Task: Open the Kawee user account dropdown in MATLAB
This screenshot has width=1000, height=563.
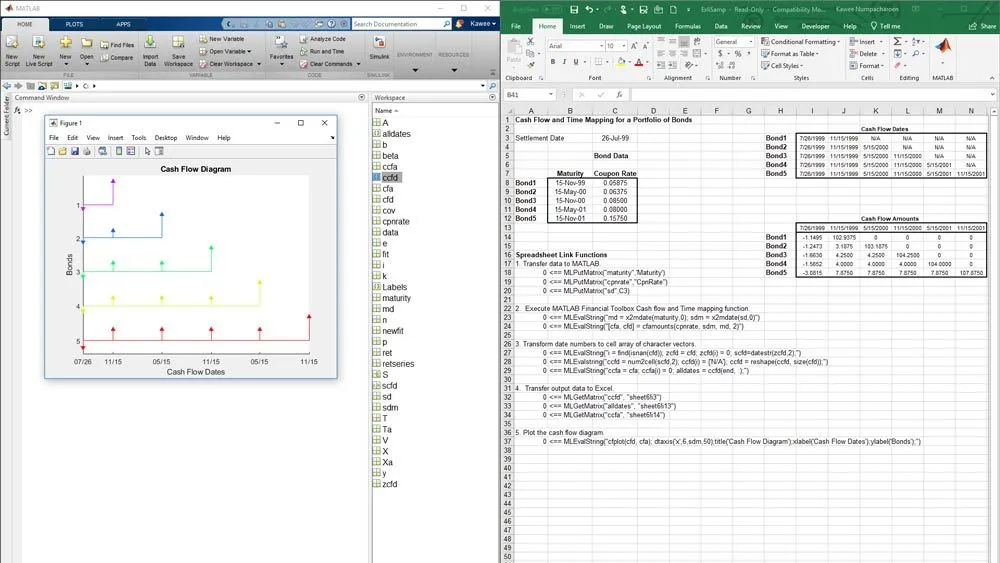Action: point(483,24)
